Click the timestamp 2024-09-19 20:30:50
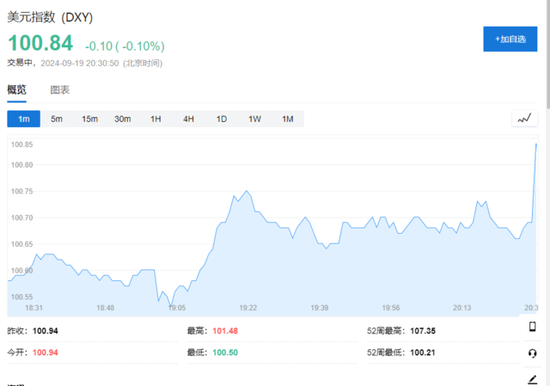 click(x=80, y=63)
